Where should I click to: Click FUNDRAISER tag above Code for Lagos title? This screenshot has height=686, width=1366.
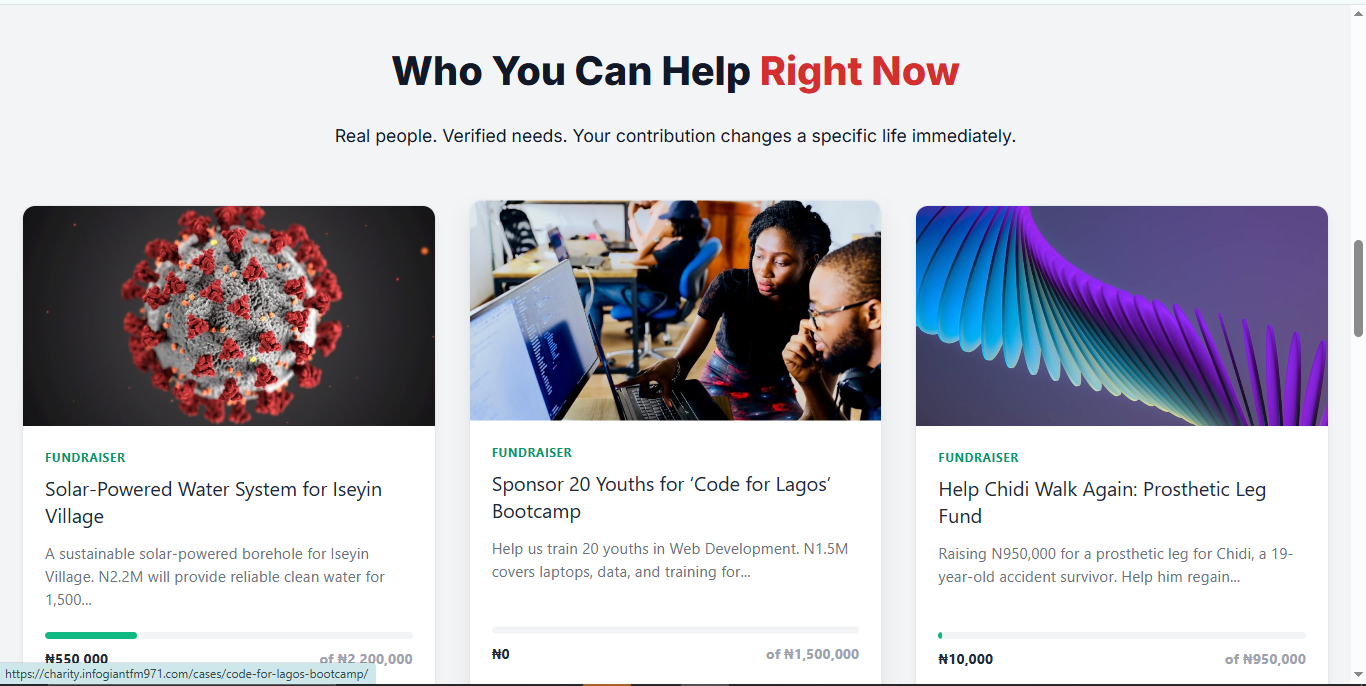pos(532,452)
